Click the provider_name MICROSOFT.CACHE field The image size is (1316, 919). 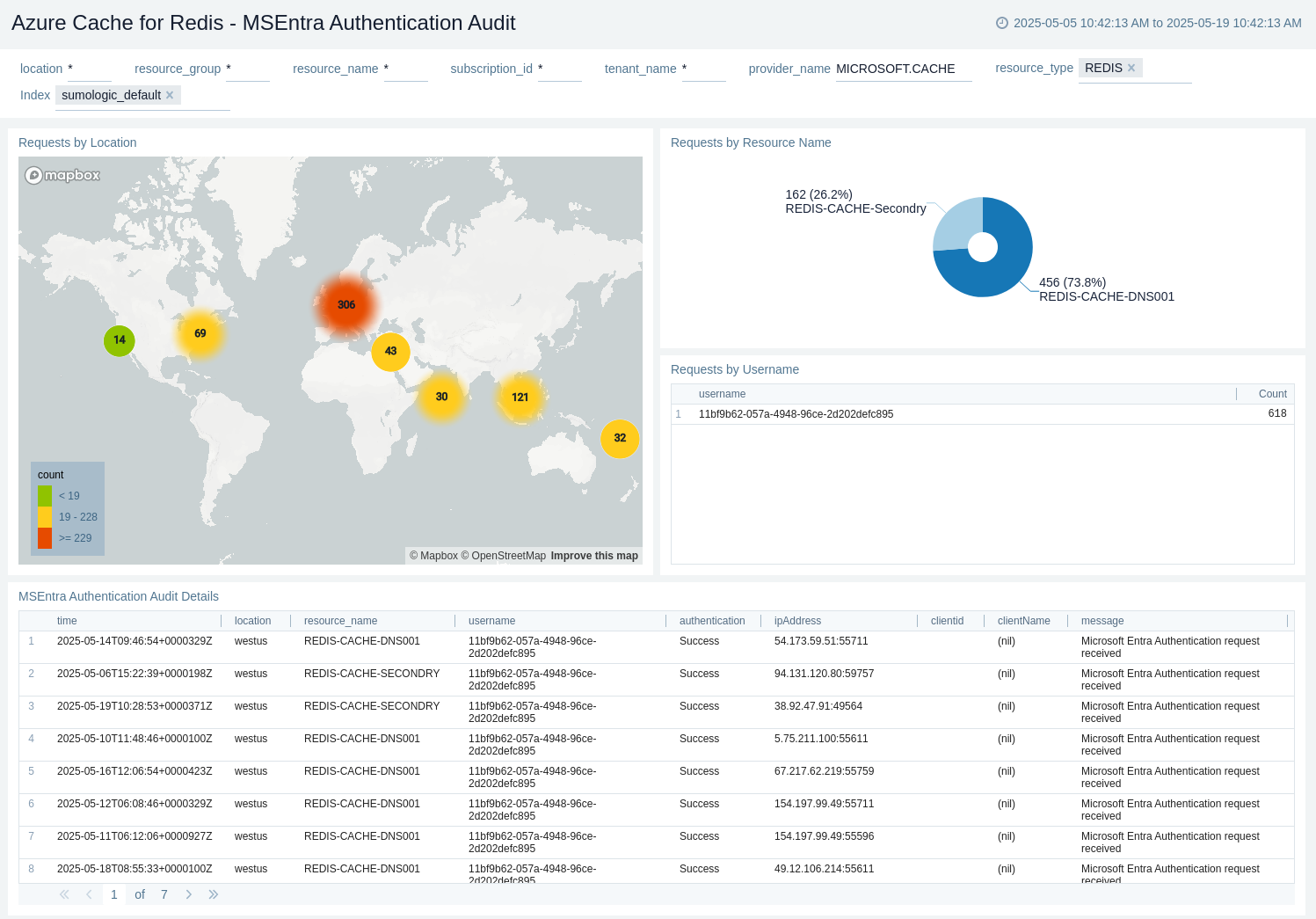tap(904, 69)
